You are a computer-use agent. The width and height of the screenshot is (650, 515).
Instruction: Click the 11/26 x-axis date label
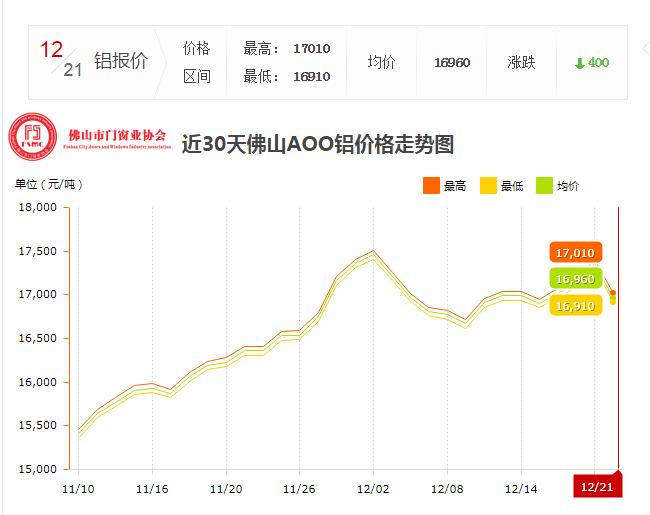(299, 489)
